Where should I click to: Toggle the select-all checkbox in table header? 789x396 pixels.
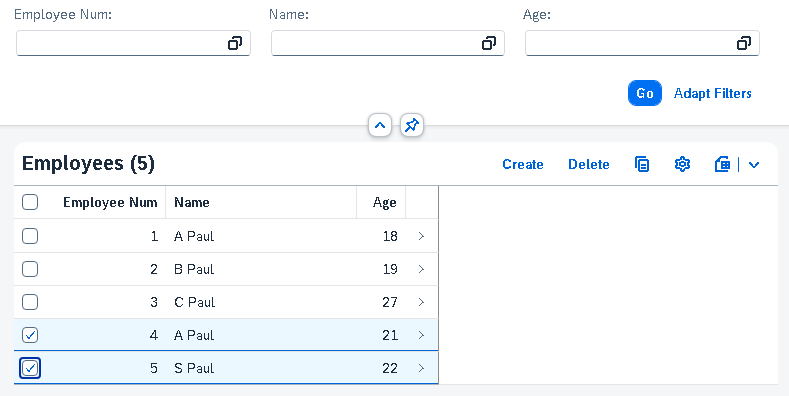click(30, 202)
